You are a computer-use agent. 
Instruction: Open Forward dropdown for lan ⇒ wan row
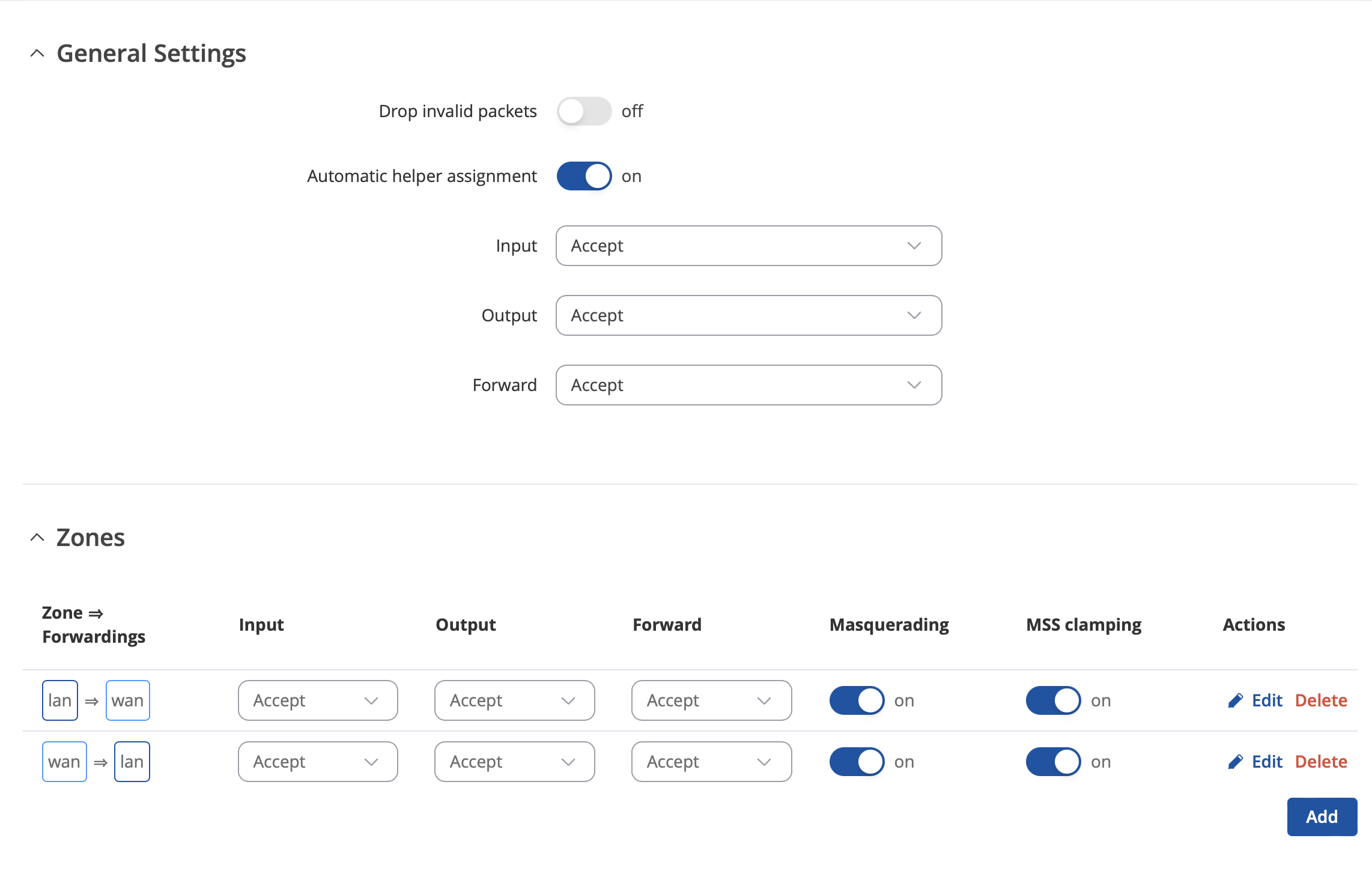[x=711, y=700]
